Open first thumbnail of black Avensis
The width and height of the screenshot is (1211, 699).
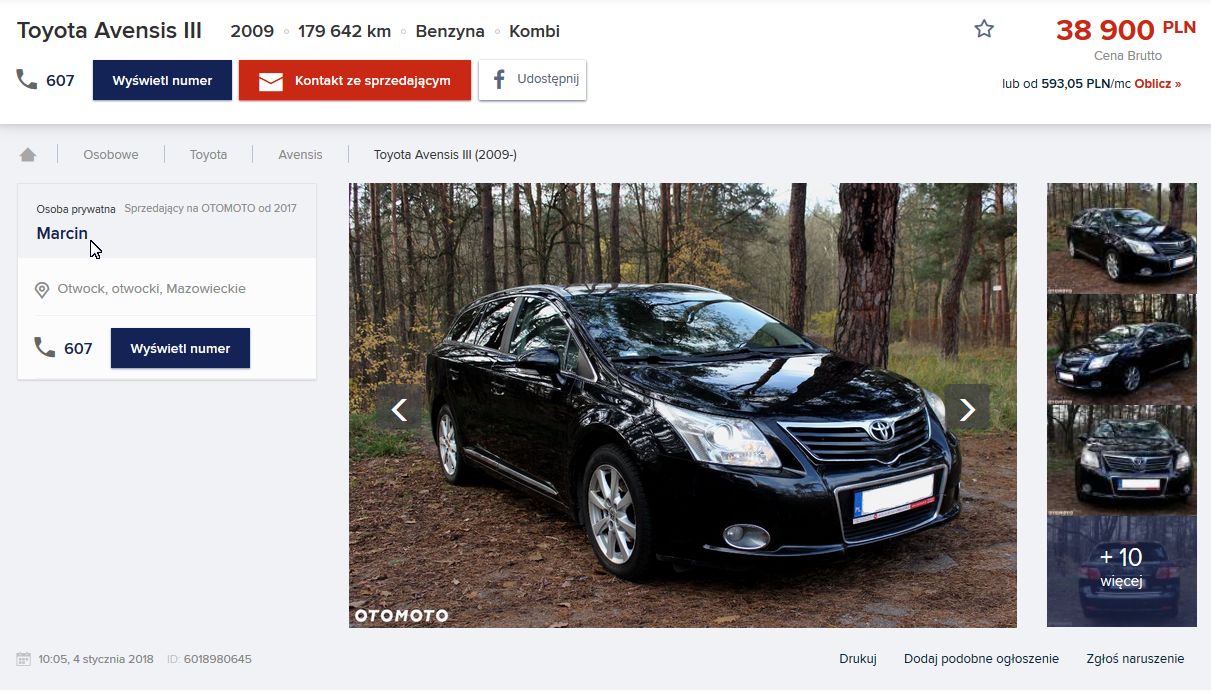[1121, 238]
